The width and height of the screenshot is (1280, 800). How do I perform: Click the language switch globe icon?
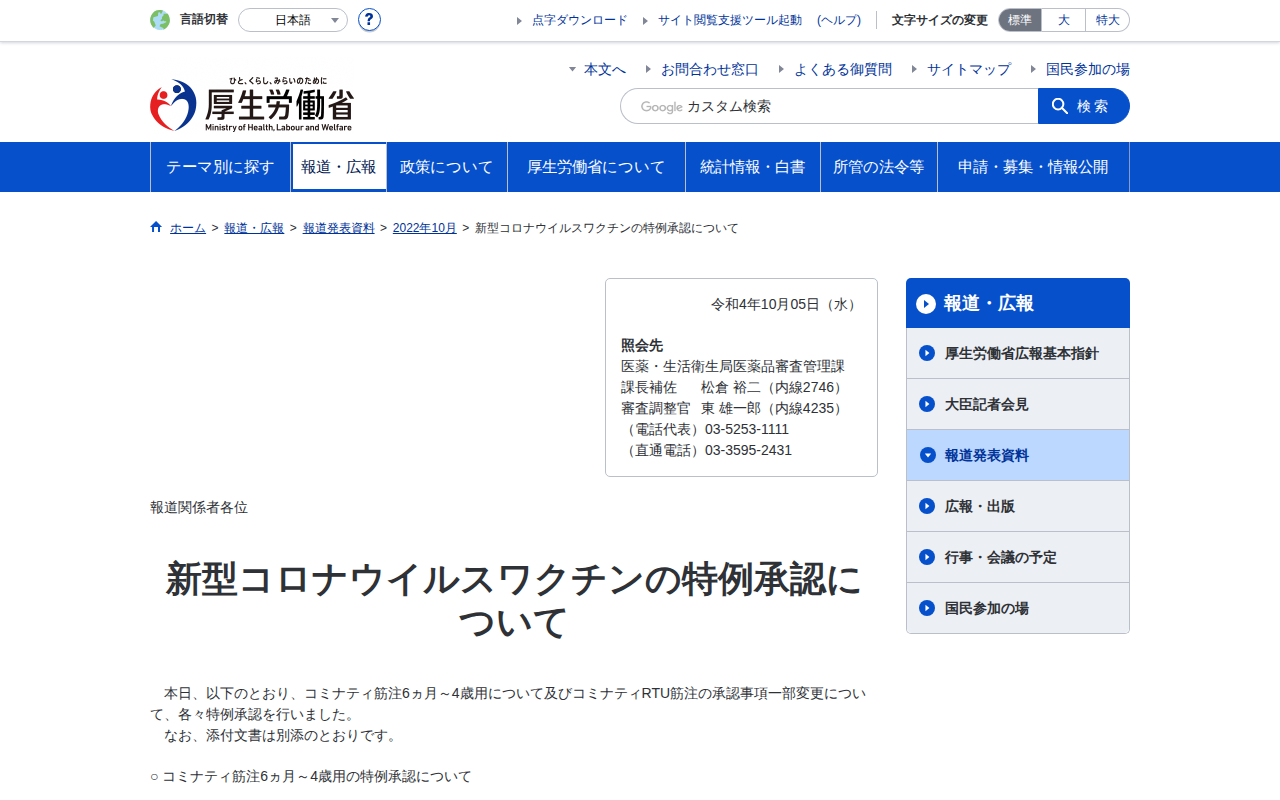pyautogui.click(x=160, y=20)
